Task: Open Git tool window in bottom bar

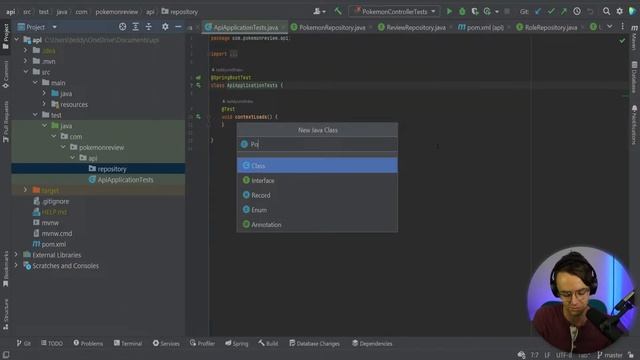Action: tap(24, 343)
